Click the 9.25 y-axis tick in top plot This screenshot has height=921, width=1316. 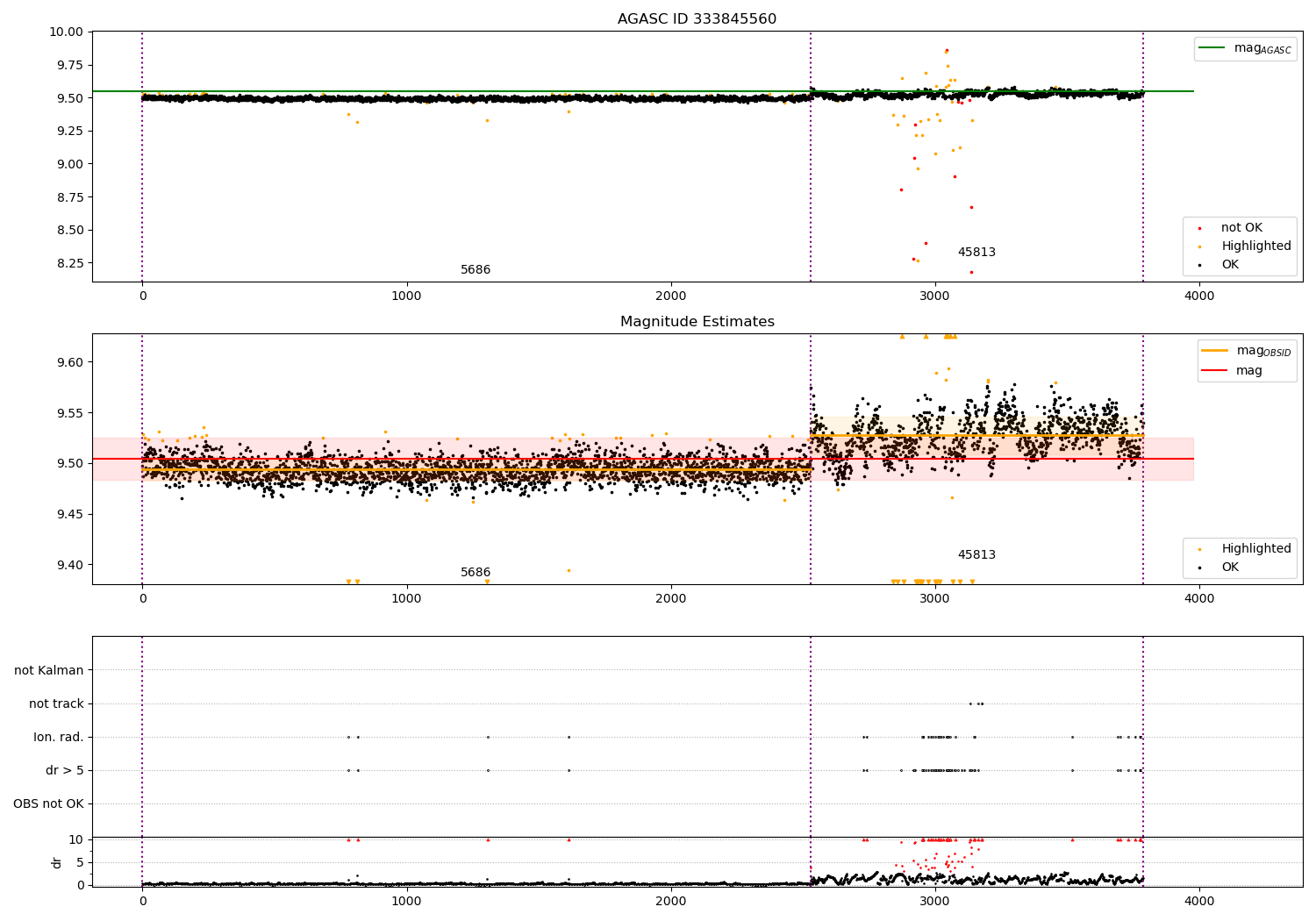[x=69, y=132]
